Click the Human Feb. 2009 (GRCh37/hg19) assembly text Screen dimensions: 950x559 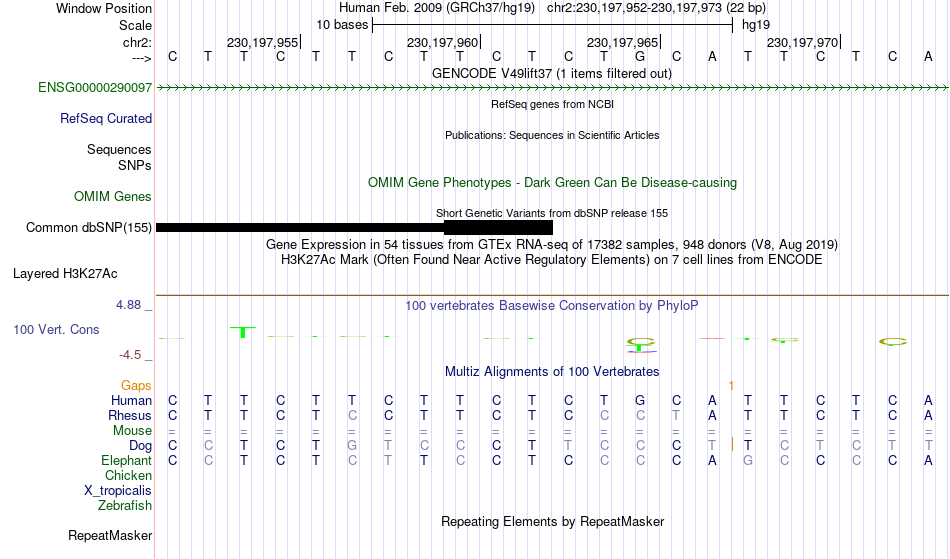[x=437, y=8]
